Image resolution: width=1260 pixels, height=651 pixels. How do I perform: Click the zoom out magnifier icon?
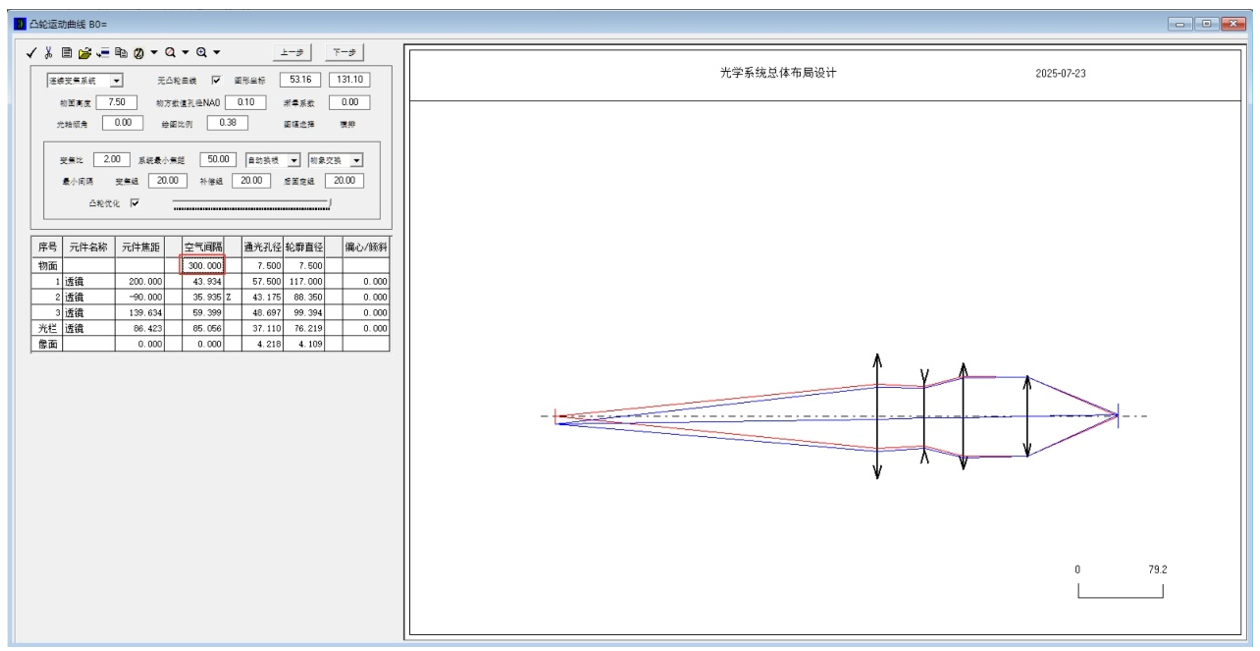pos(170,52)
